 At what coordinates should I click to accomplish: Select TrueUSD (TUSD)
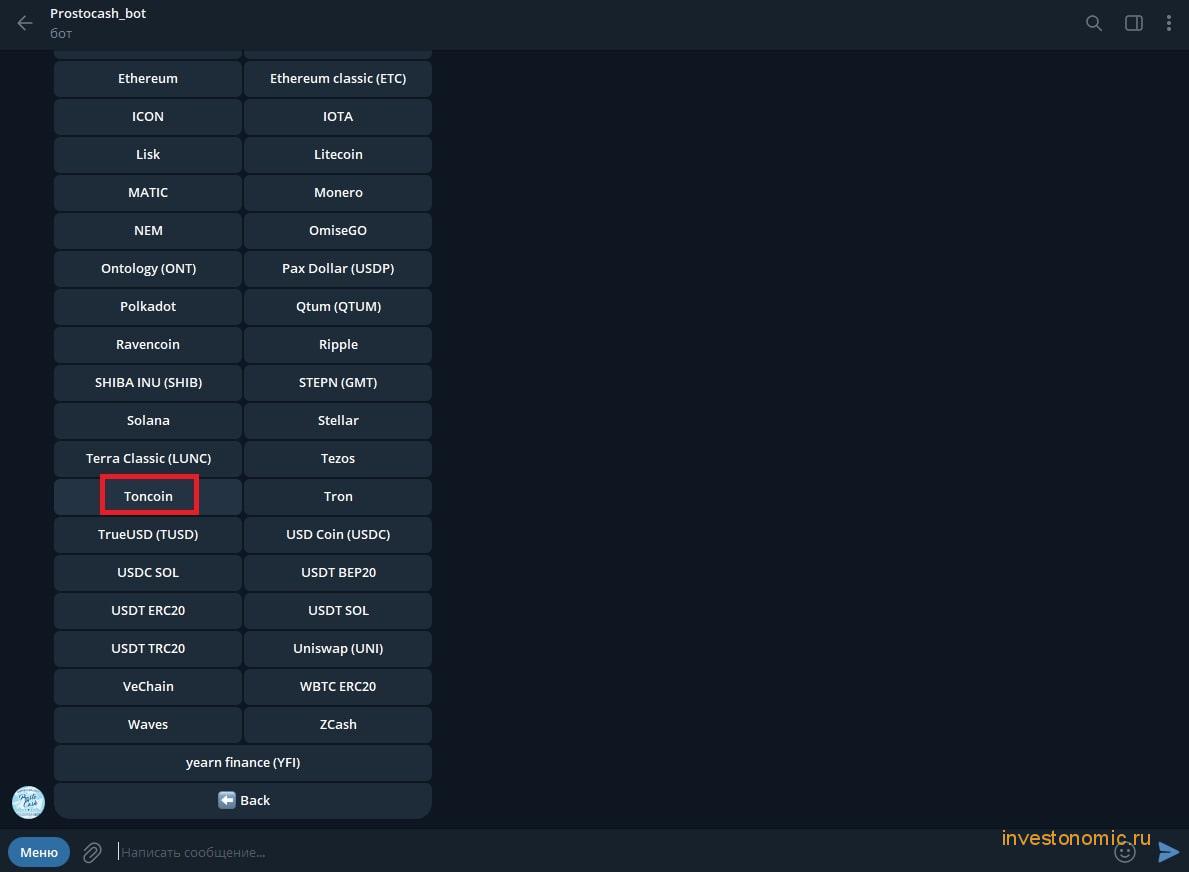[148, 535]
